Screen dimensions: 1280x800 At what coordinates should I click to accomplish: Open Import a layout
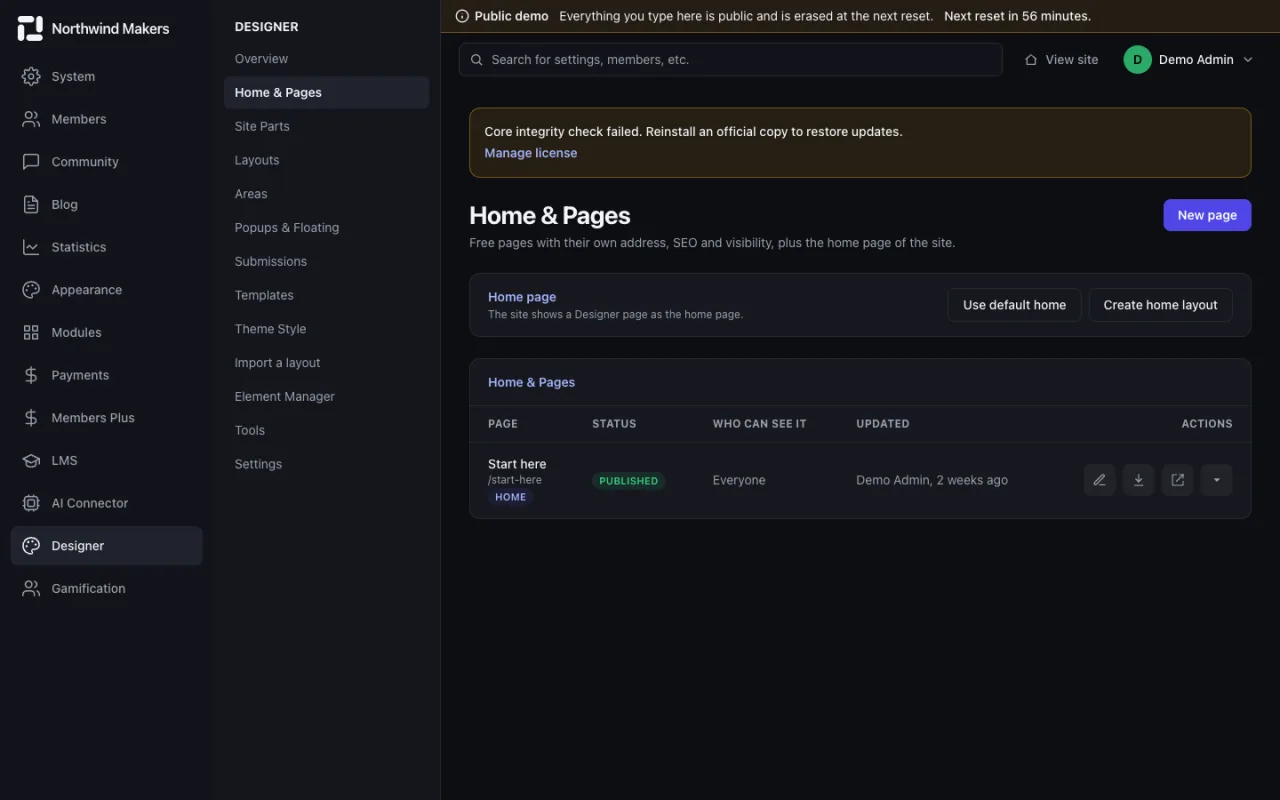coord(277,363)
